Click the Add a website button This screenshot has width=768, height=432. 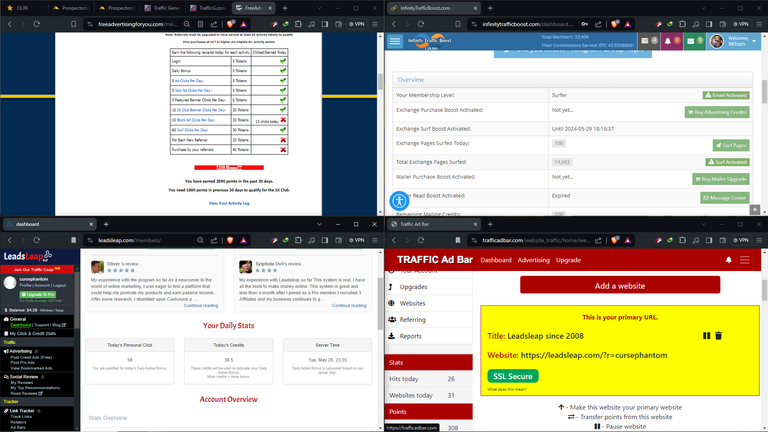[x=620, y=286]
